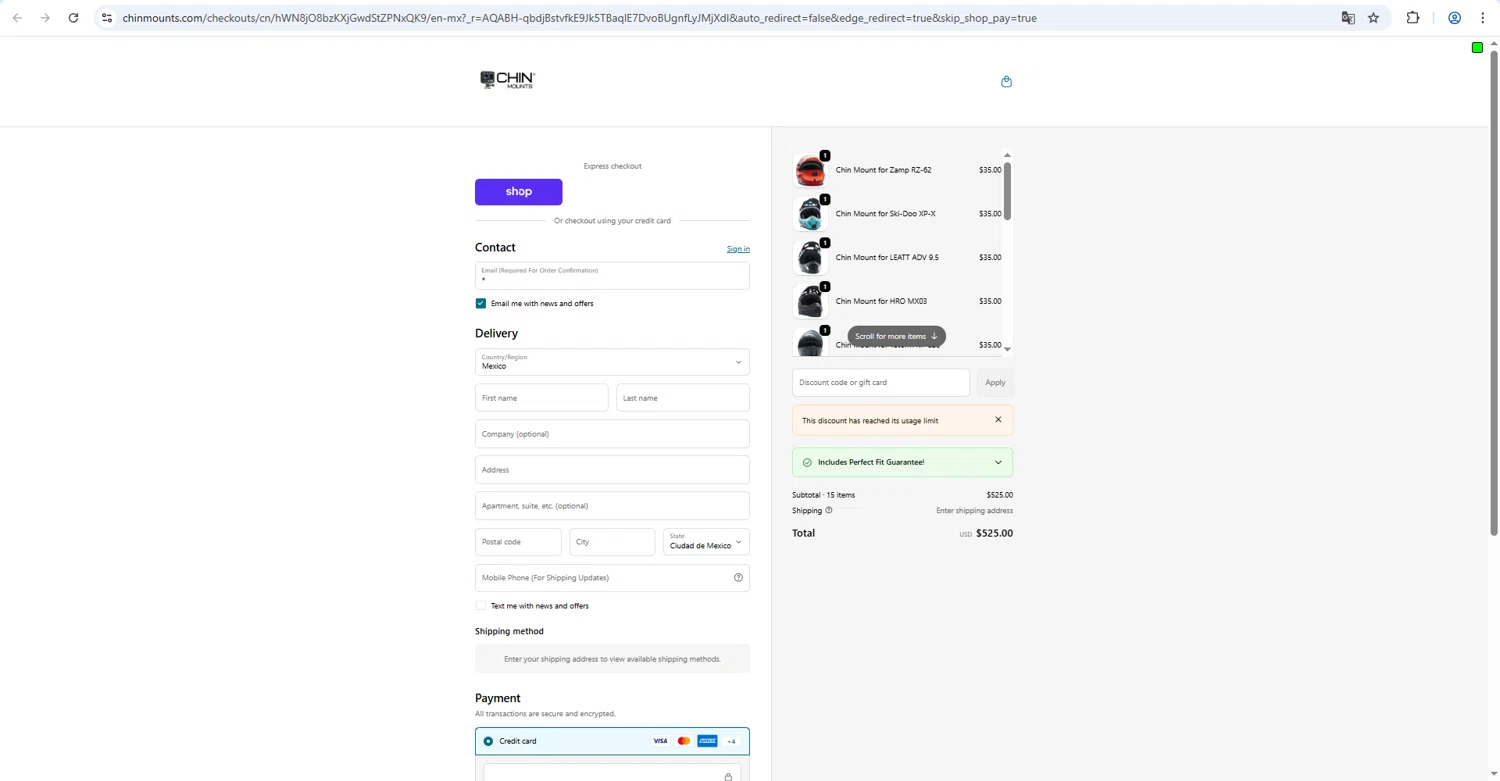
Task: Click the lock icon in card field
Action: tap(728, 776)
